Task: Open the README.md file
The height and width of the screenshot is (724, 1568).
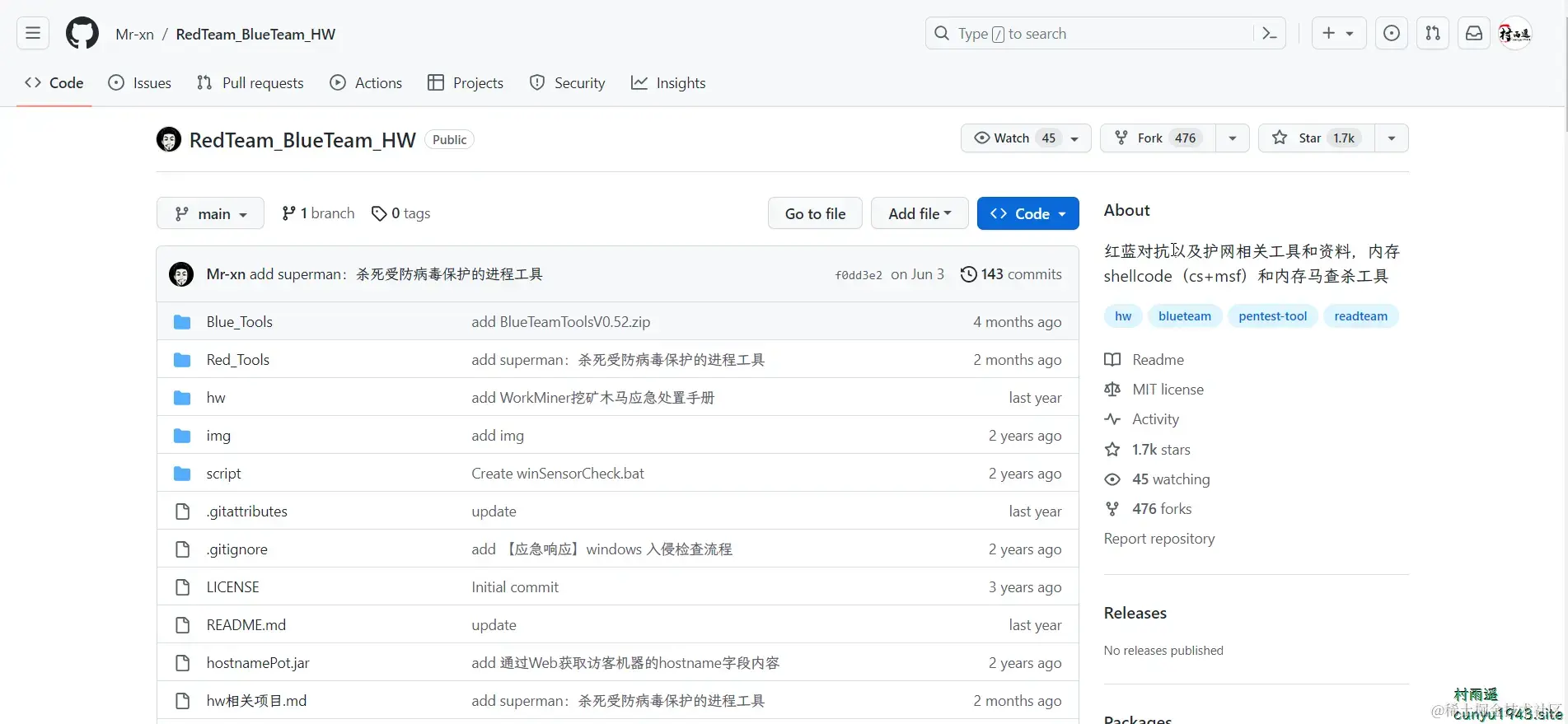Action: click(246, 625)
